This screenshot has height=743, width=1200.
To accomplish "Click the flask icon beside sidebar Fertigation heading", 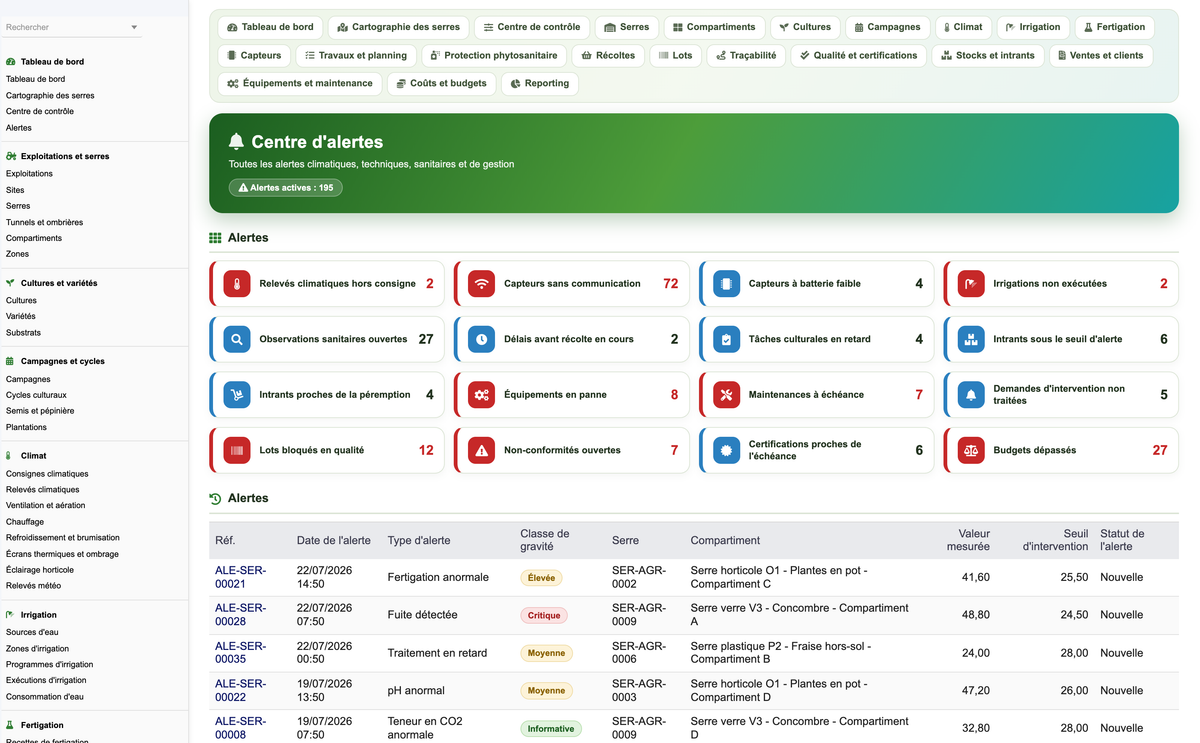I will (x=10, y=725).
